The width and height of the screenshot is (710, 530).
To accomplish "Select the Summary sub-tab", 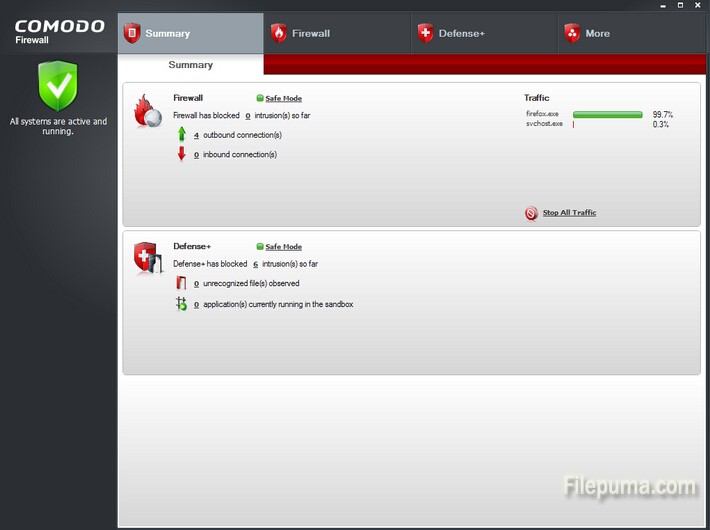I will pyautogui.click(x=190, y=65).
